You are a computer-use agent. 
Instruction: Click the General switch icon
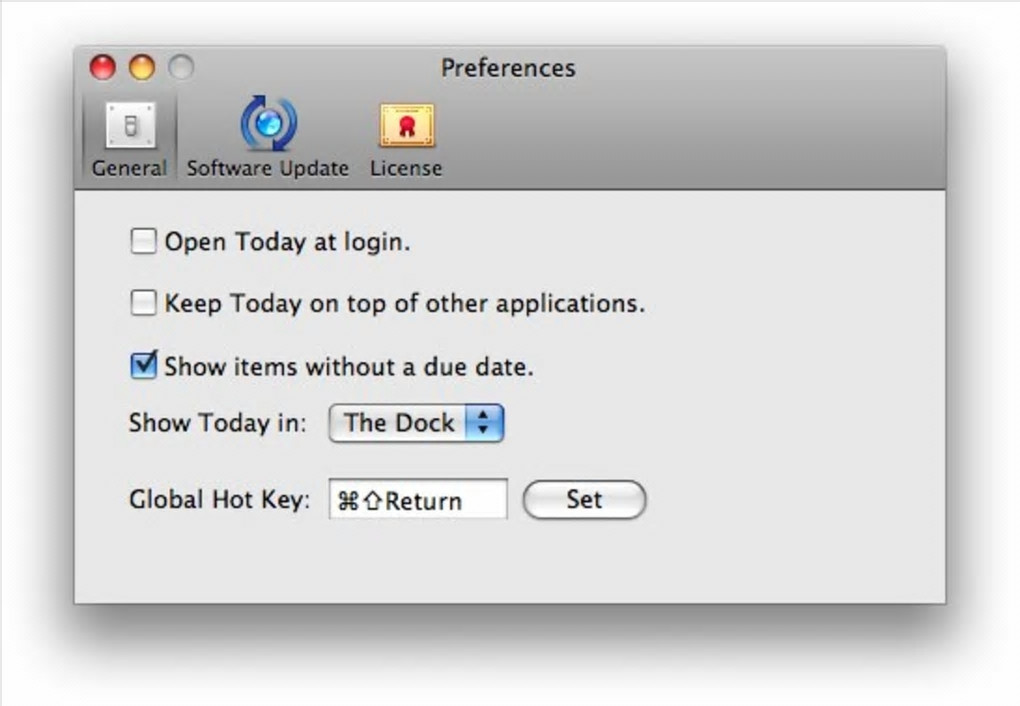131,125
